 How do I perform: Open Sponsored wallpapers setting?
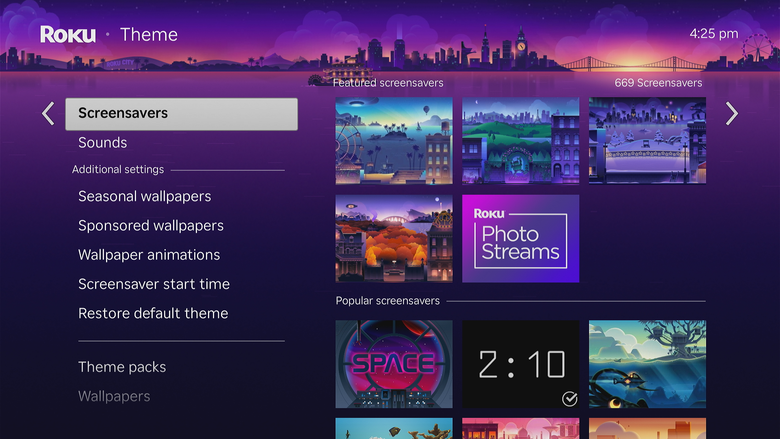point(151,226)
